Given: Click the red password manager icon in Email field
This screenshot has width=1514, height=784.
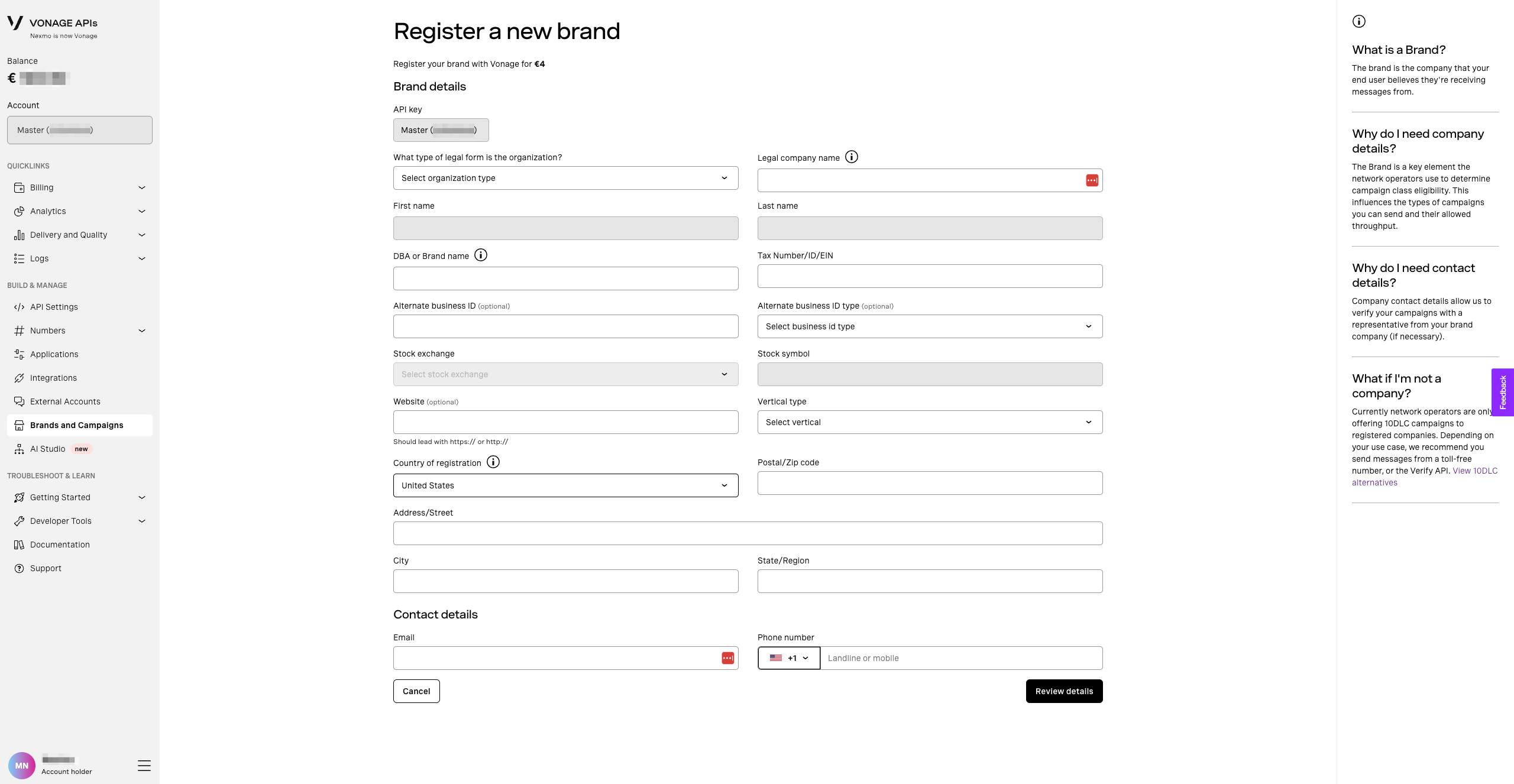Looking at the screenshot, I should 727,658.
